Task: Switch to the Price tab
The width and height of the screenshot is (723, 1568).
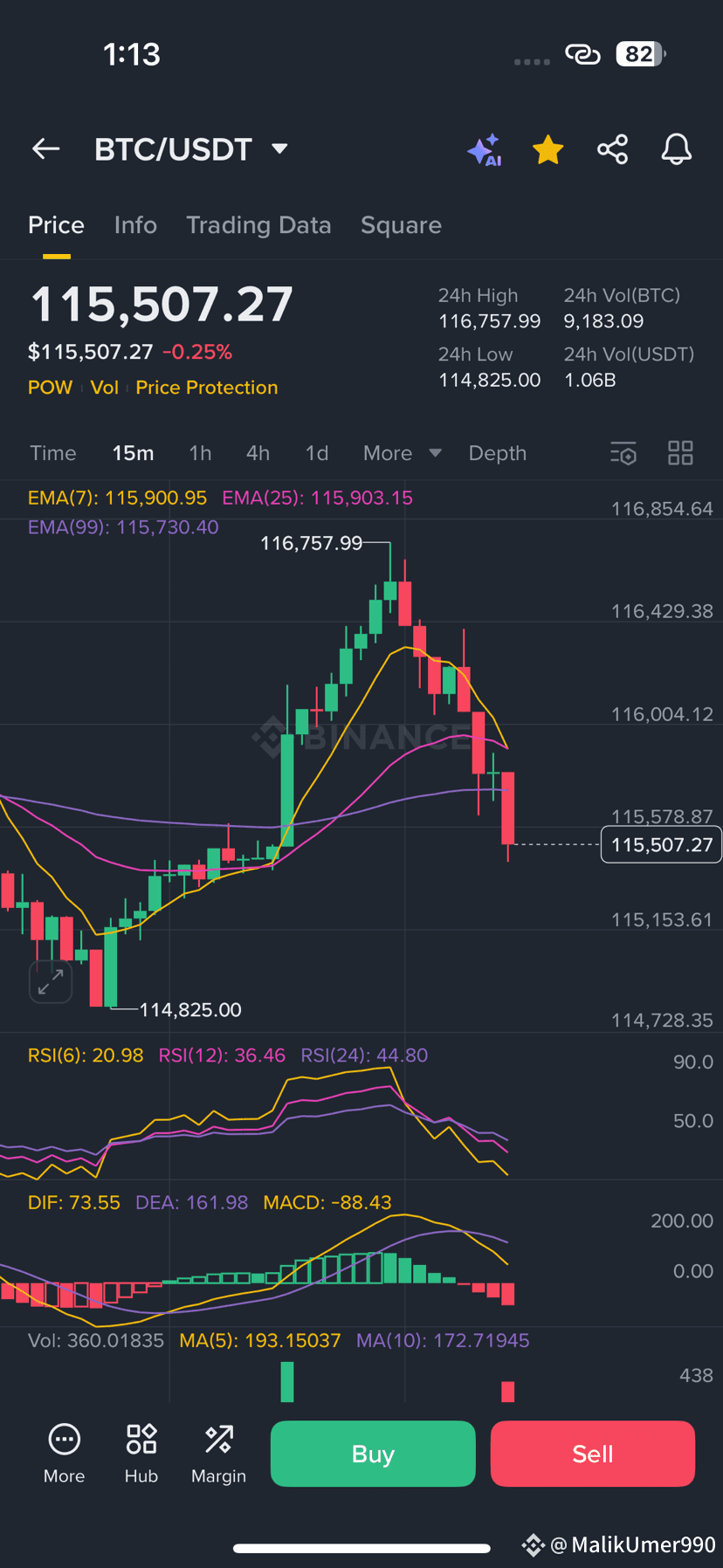Action: (x=57, y=225)
